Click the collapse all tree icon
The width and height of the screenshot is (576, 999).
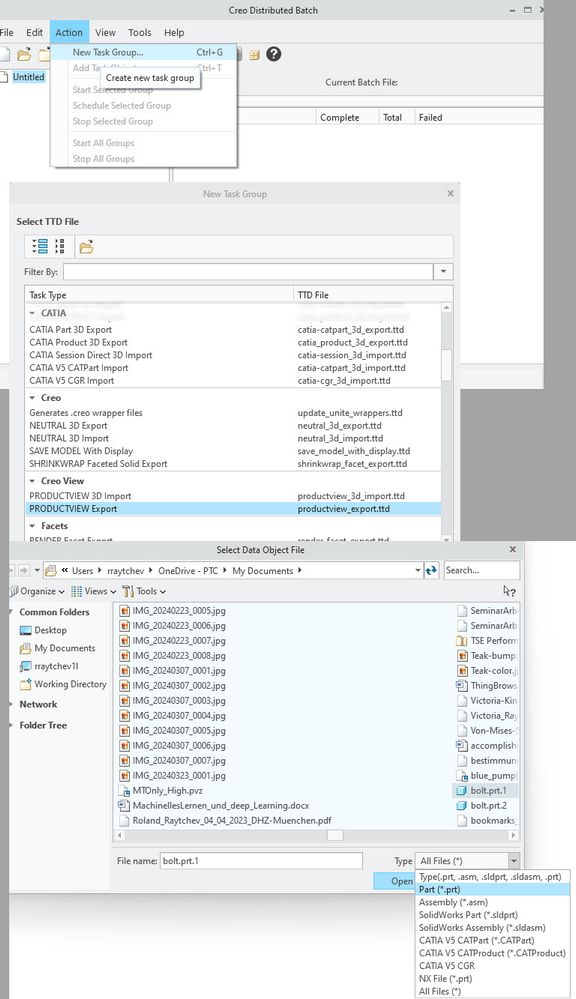[60, 246]
